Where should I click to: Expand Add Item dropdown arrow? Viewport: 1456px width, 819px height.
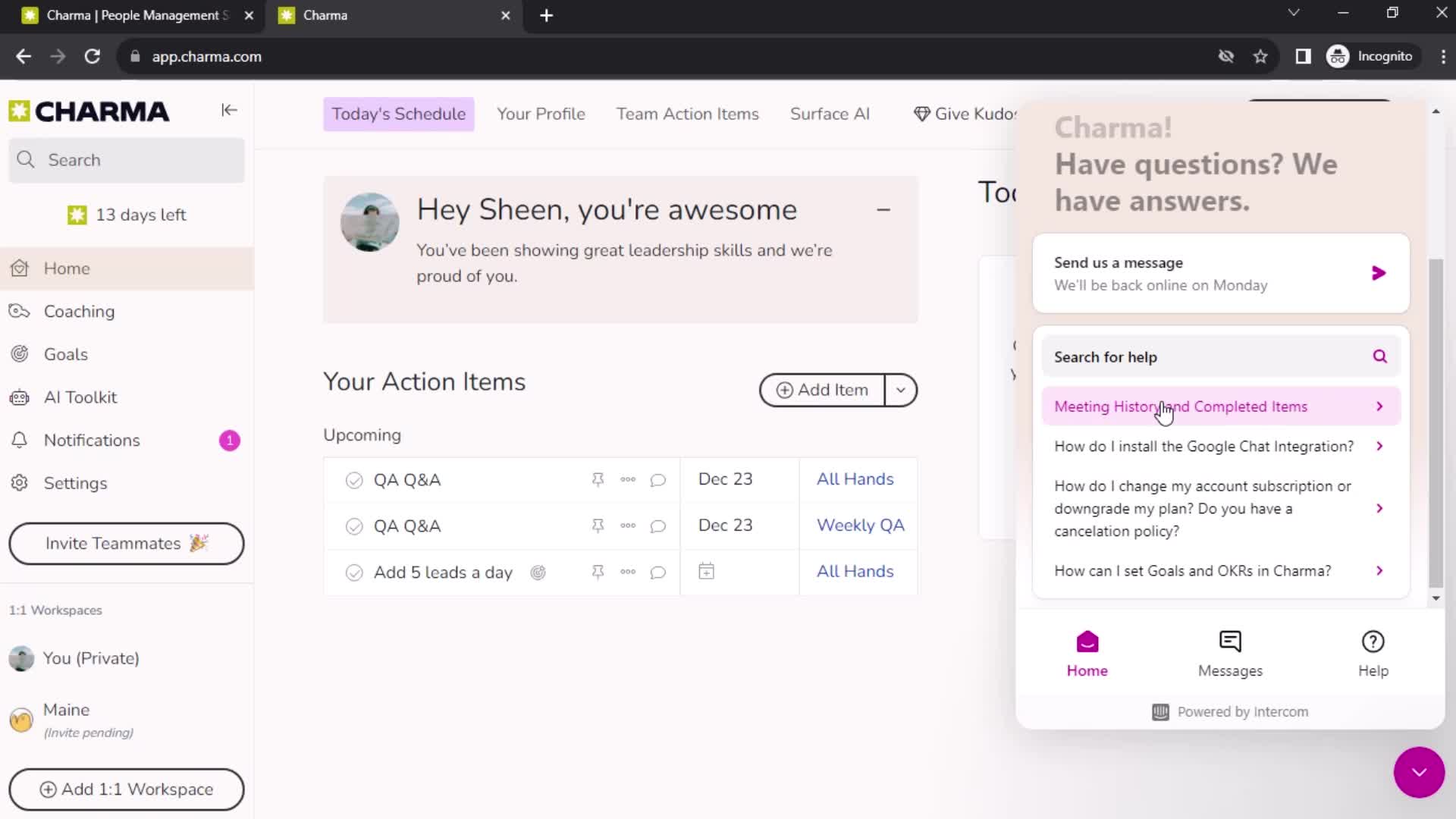tap(899, 389)
